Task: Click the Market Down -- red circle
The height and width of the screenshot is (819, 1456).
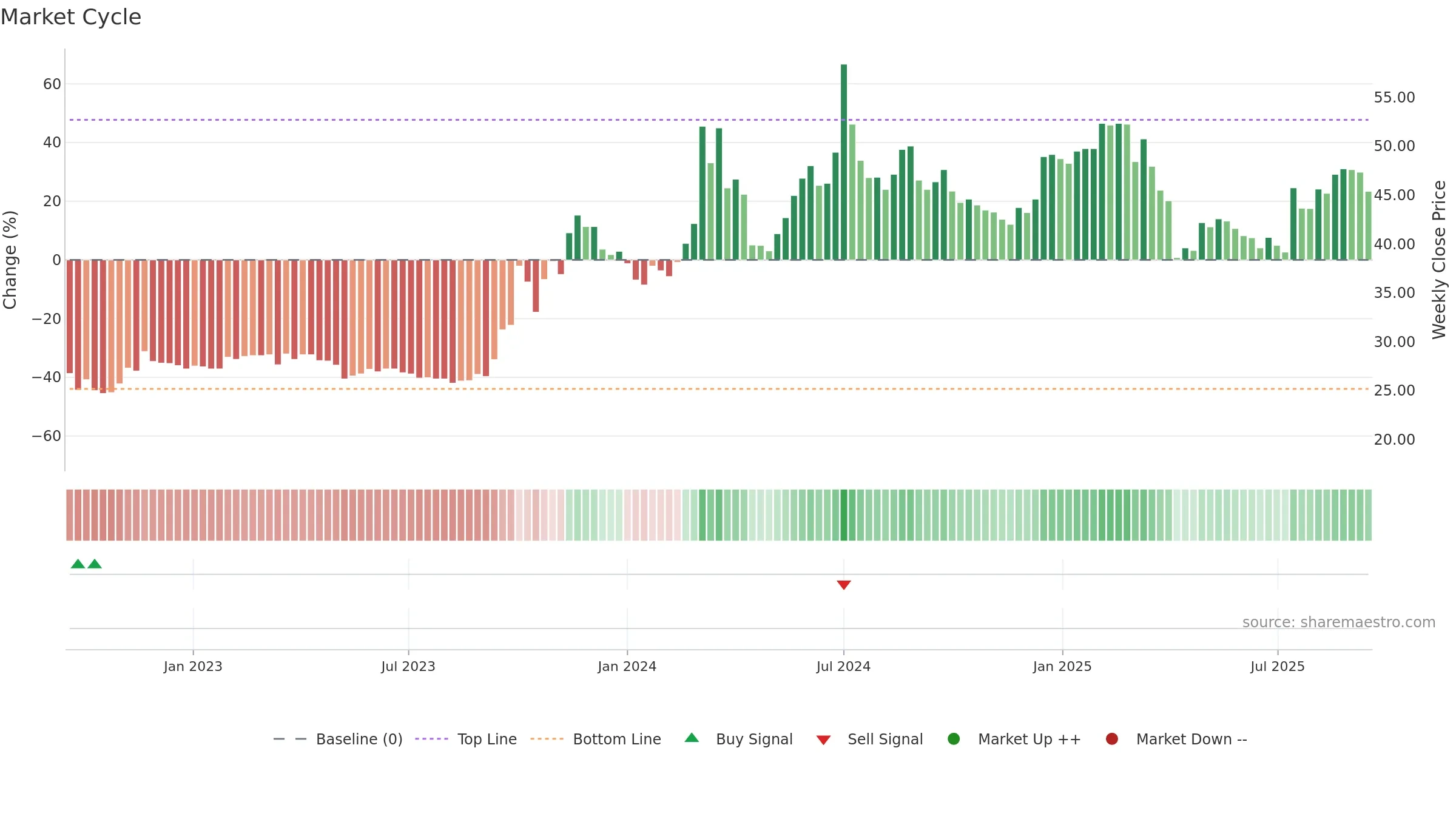Action: [x=1112, y=739]
